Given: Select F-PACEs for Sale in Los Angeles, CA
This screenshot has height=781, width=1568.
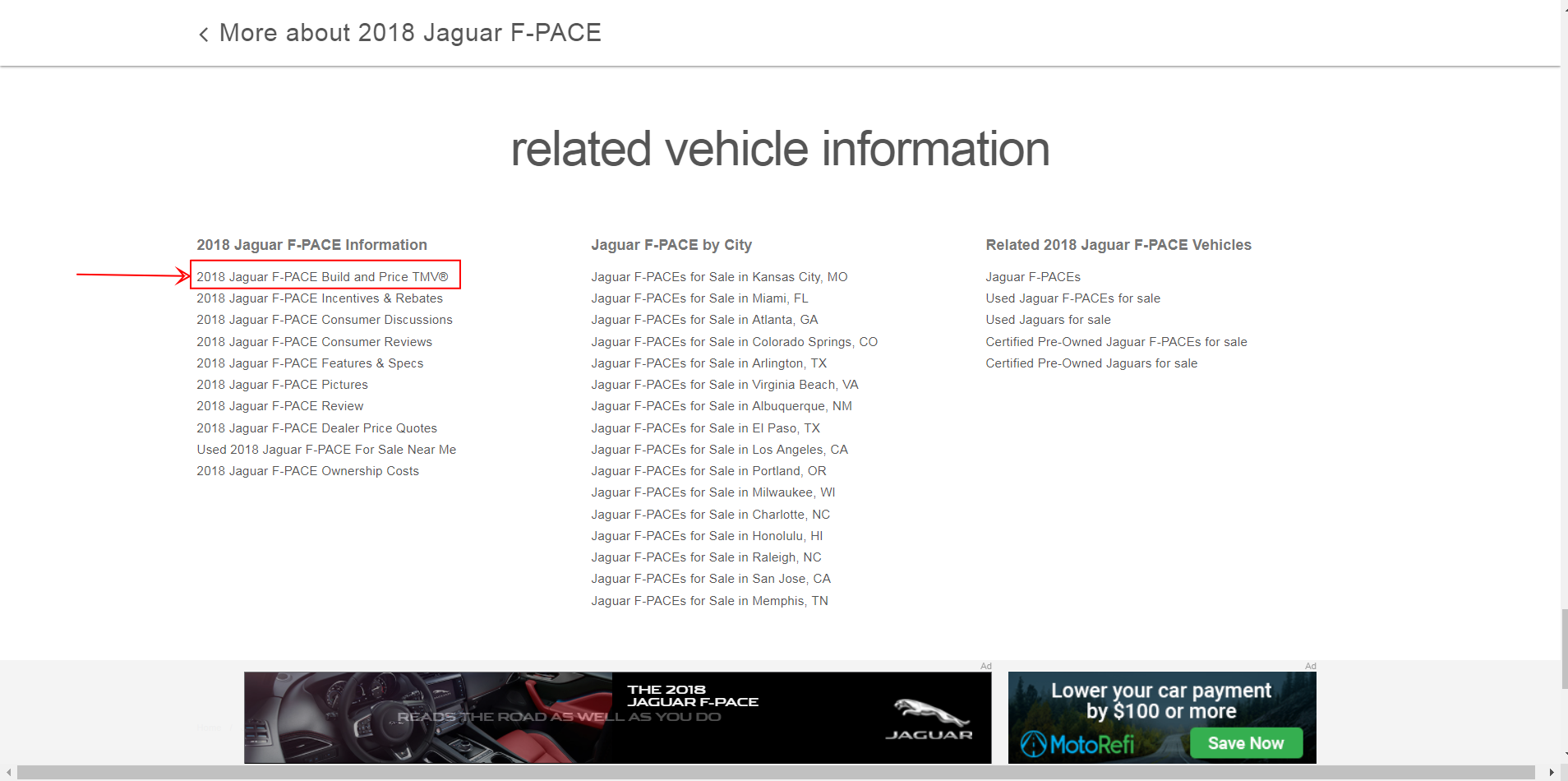Looking at the screenshot, I should pos(719,450).
